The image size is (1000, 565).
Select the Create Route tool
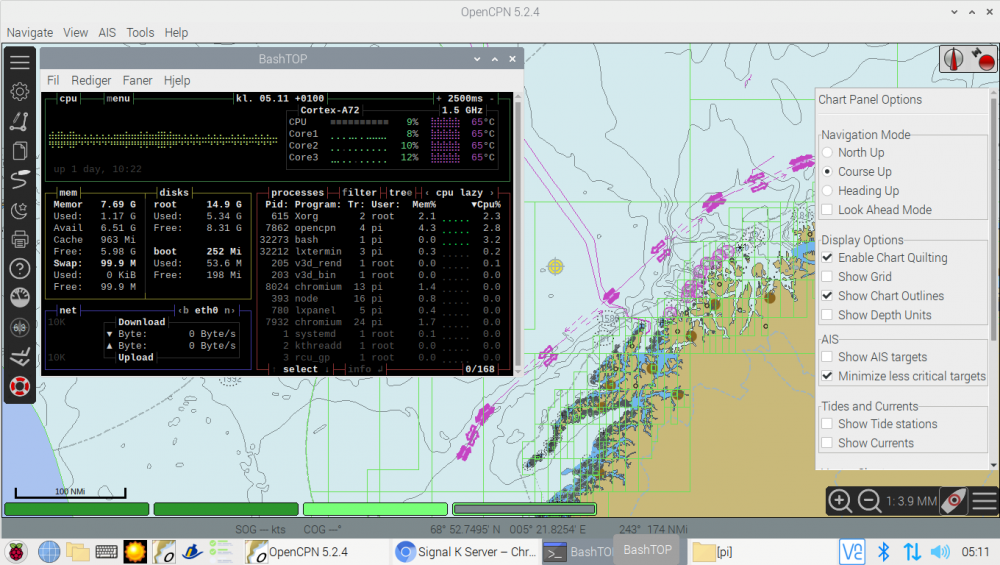(20, 121)
